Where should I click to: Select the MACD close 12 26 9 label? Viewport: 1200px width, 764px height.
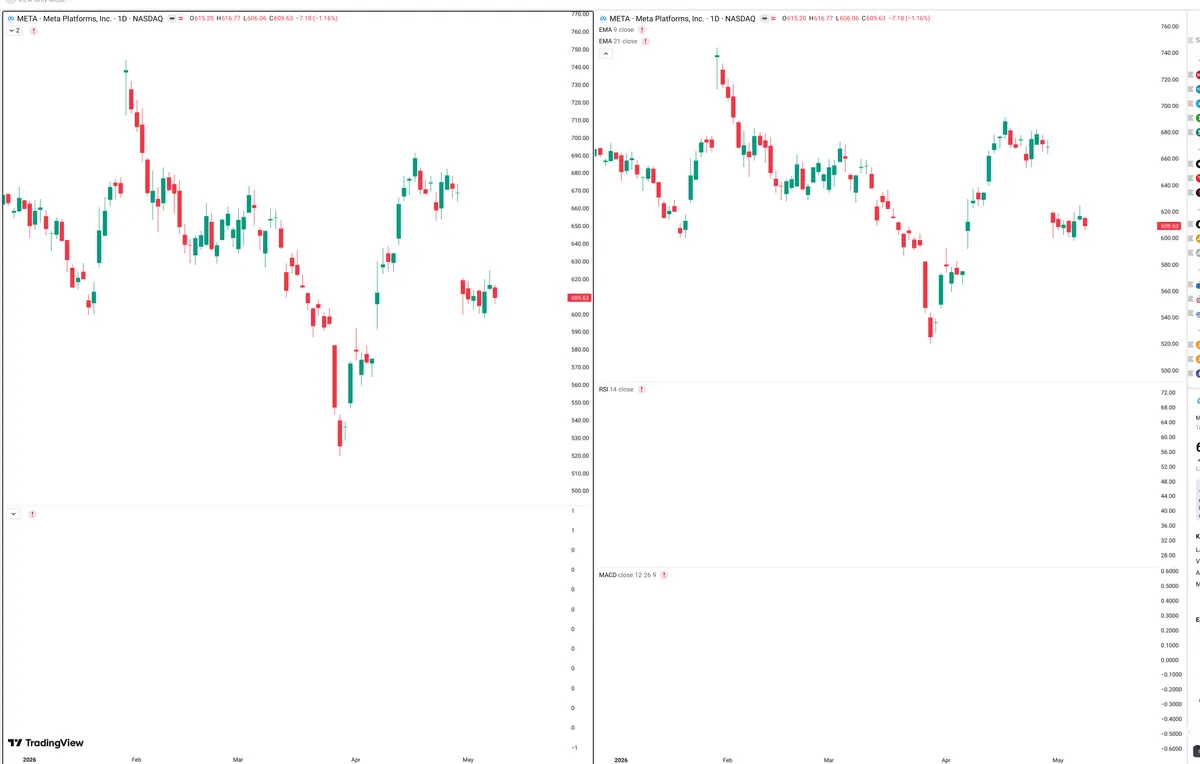click(627, 575)
